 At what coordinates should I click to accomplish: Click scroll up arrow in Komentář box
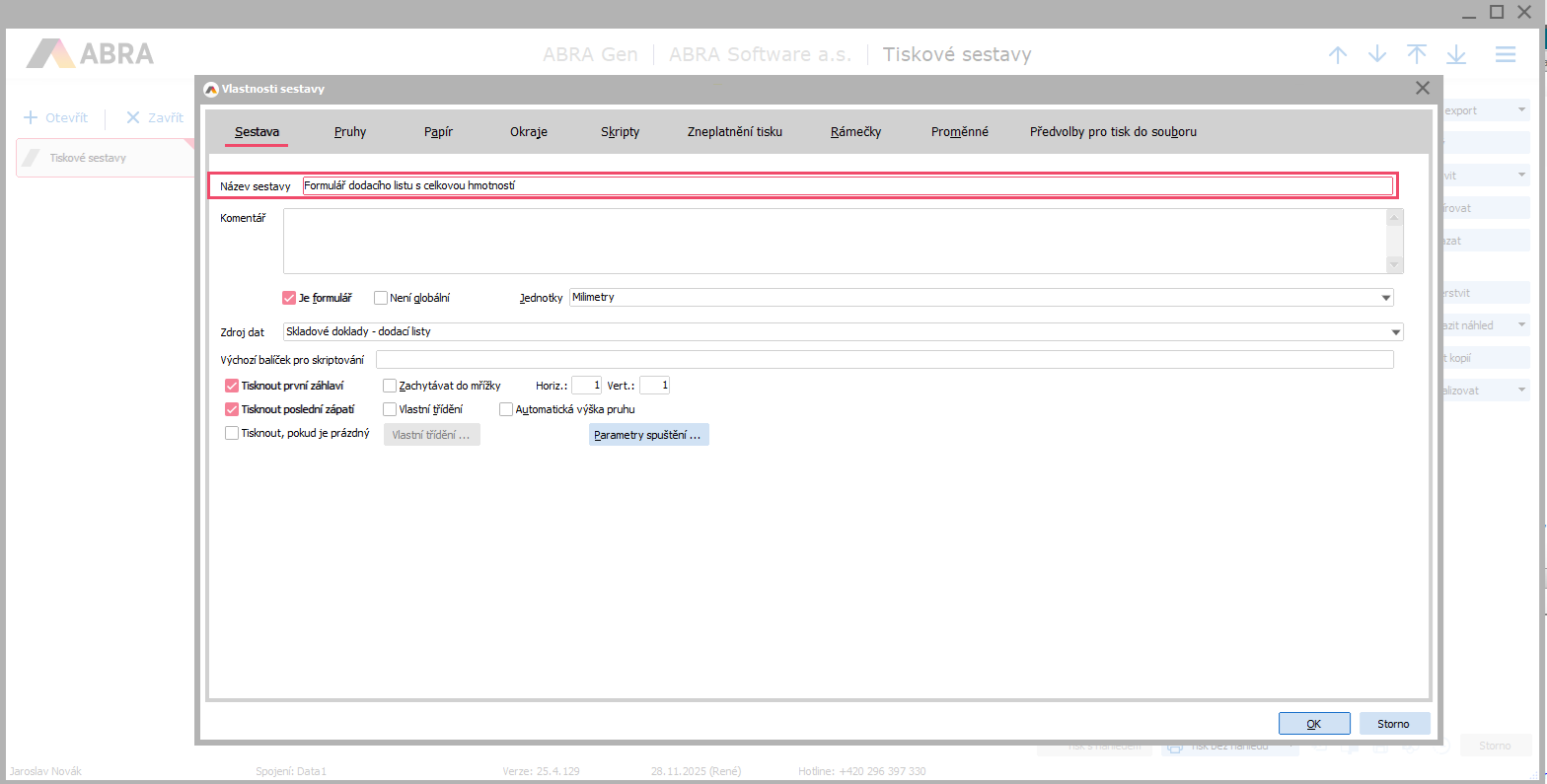click(x=1394, y=217)
